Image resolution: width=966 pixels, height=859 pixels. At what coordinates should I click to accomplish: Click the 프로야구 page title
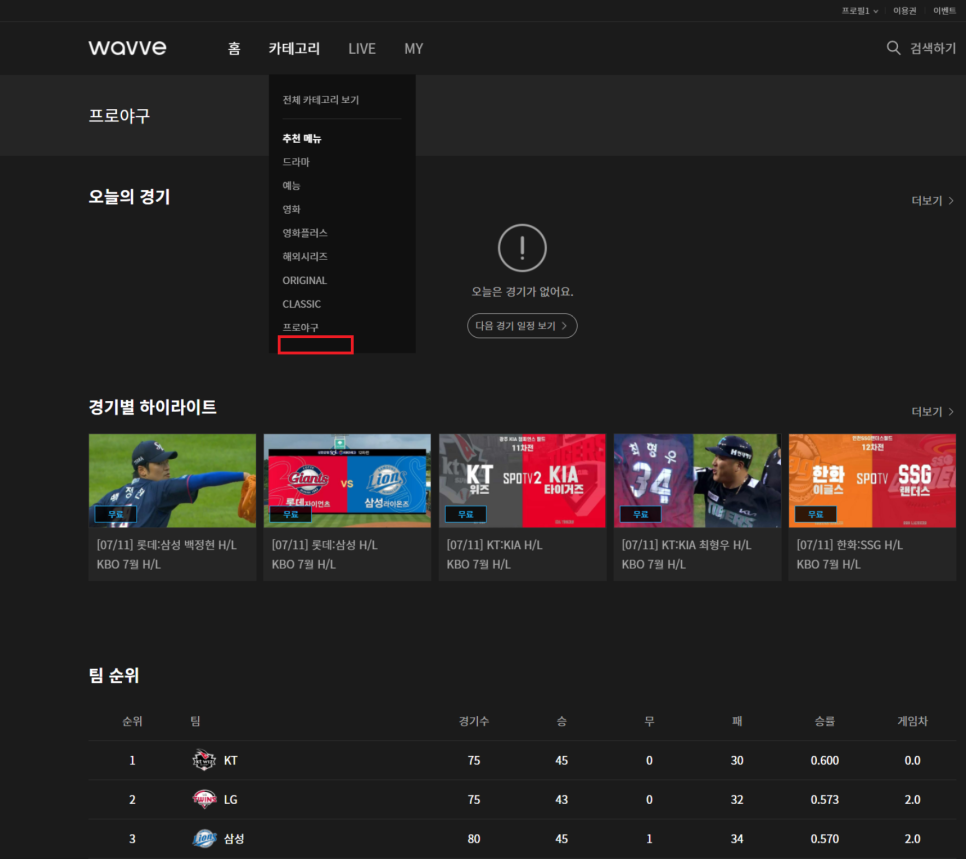pyautogui.click(x=120, y=116)
